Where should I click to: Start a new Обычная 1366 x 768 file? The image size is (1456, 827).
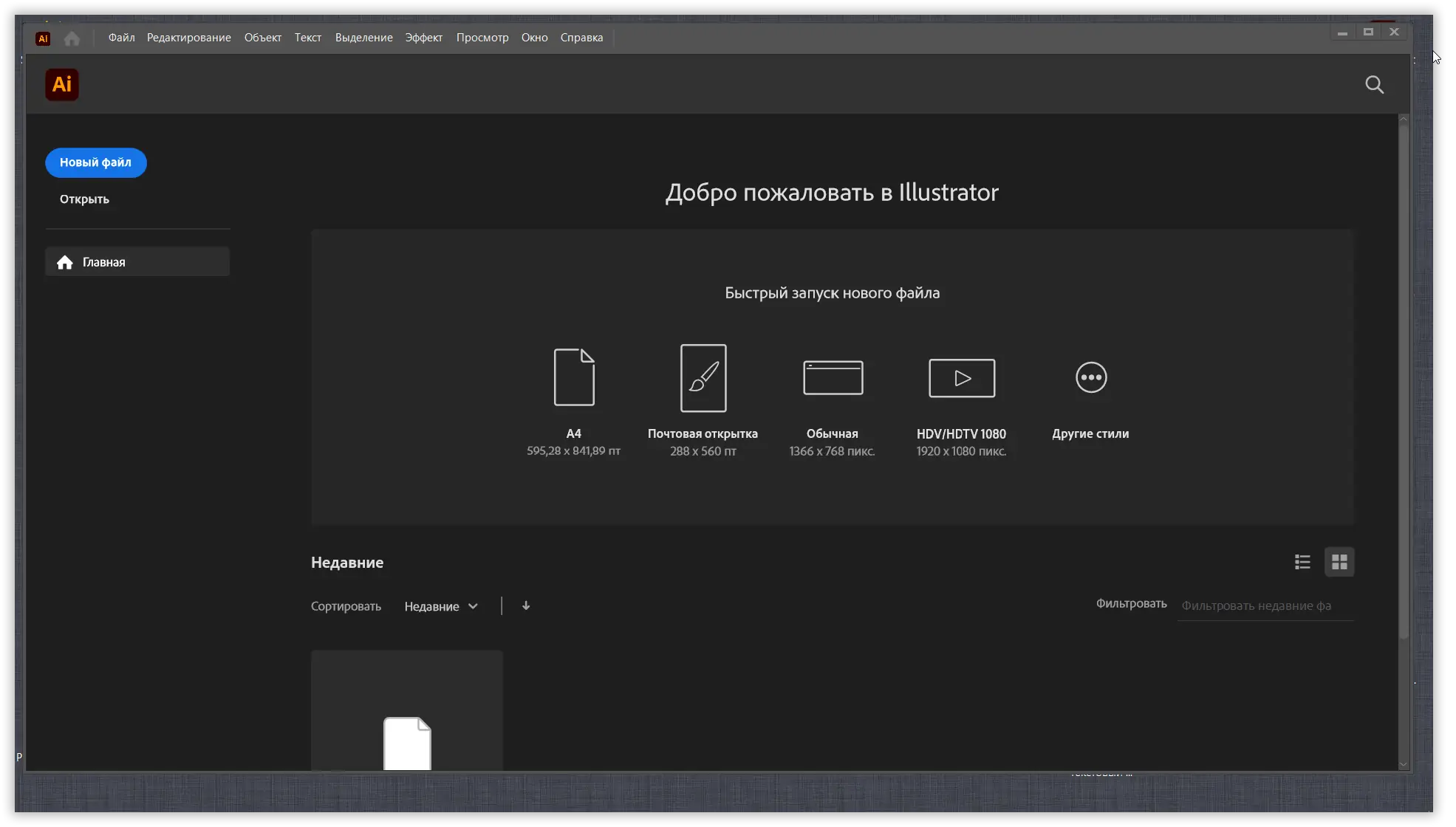pyautogui.click(x=832, y=399)
